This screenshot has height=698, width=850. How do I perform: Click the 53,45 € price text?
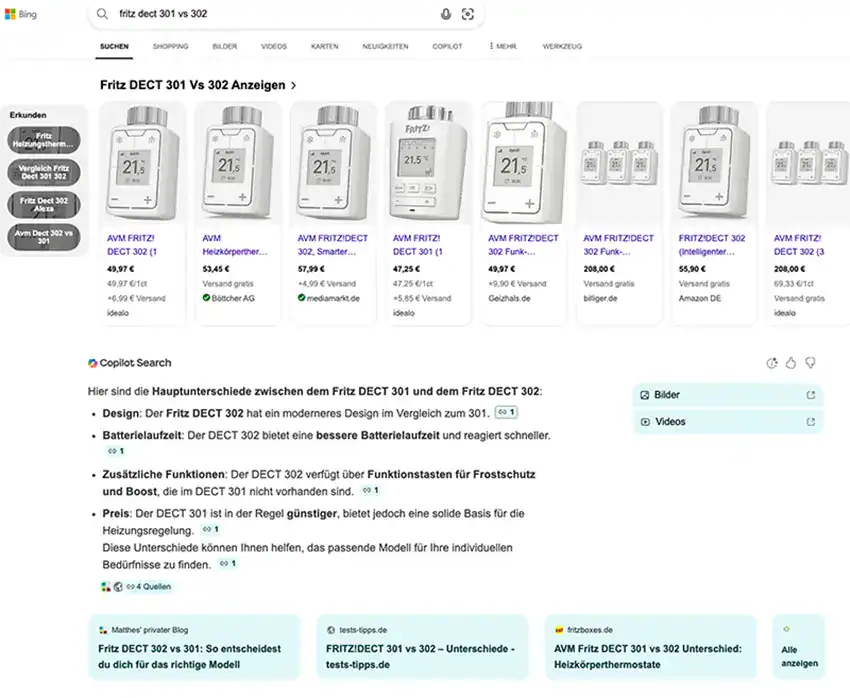point(216,269)
